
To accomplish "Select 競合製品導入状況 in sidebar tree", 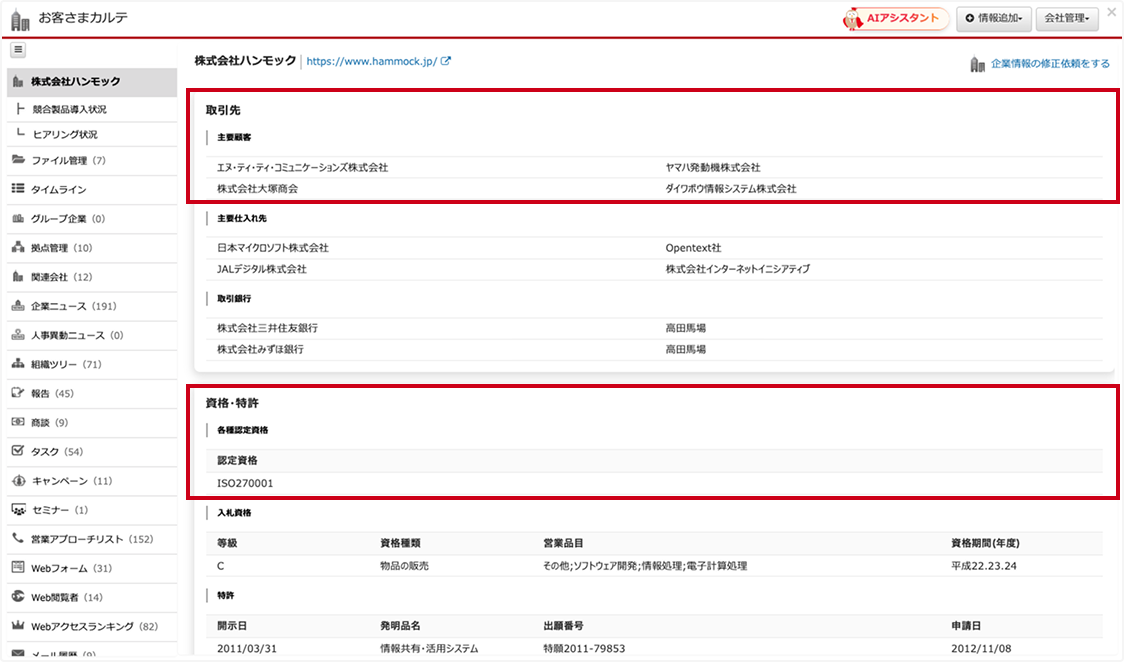I will 69,109.
